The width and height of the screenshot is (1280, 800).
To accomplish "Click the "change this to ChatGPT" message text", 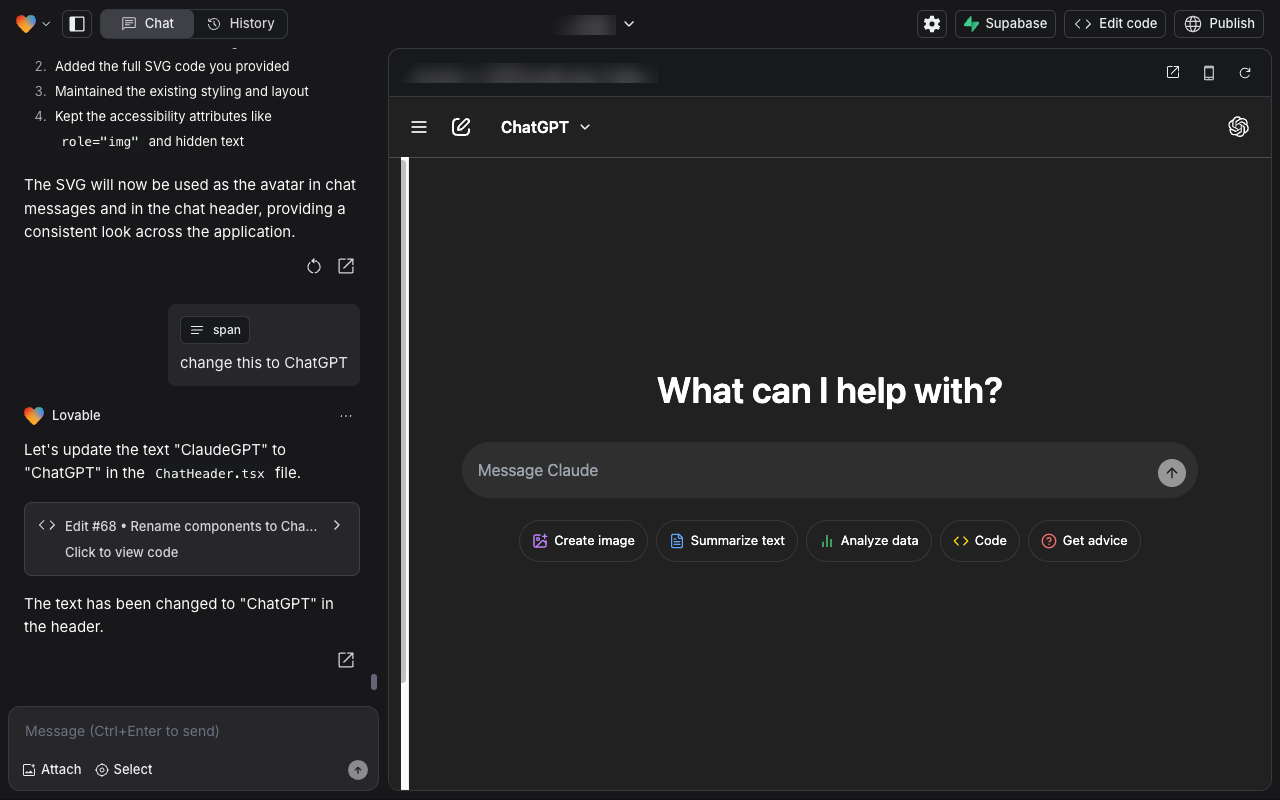I will coord(264,363).
